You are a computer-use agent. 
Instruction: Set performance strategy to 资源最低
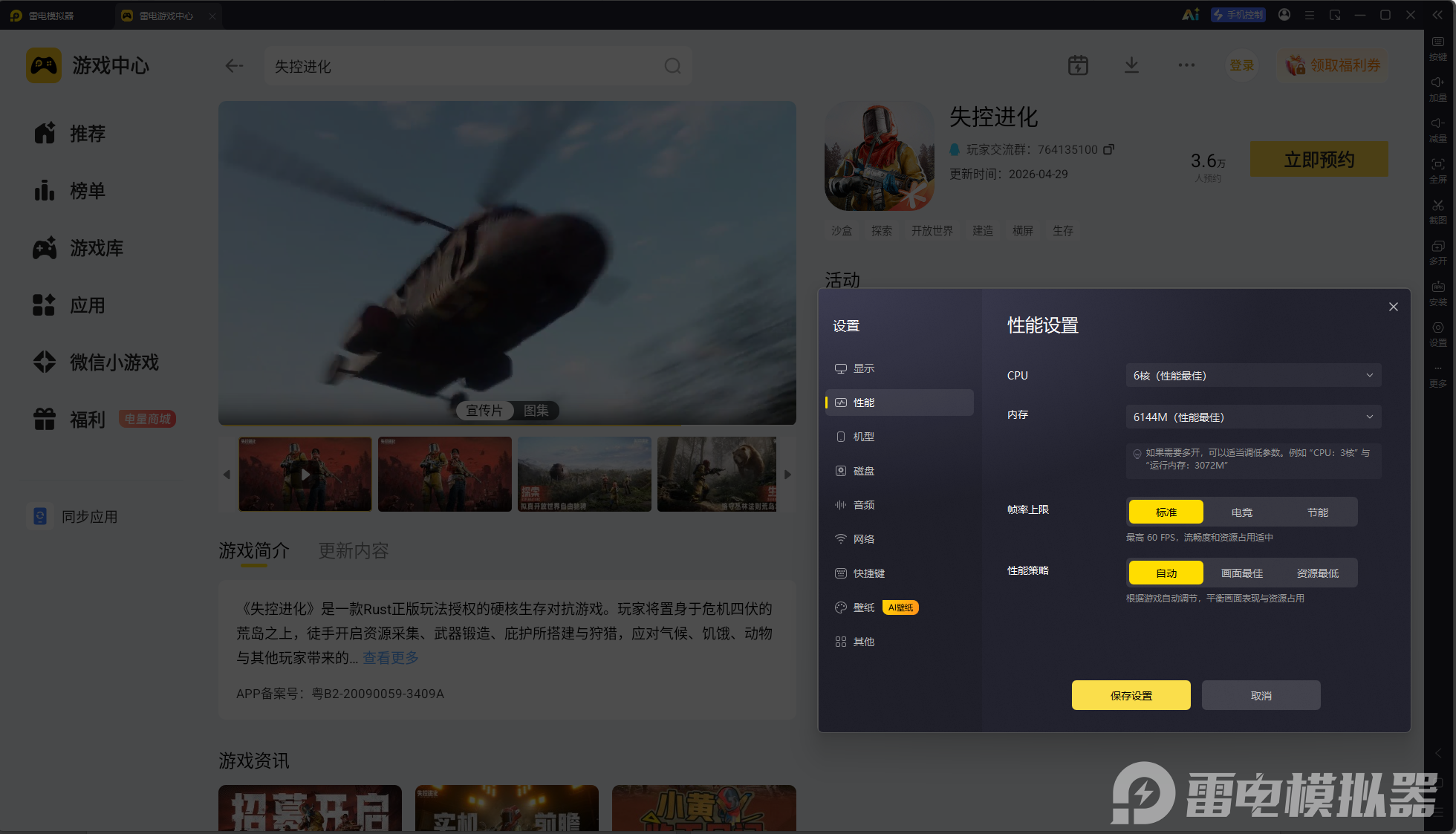click(1318, 573)
